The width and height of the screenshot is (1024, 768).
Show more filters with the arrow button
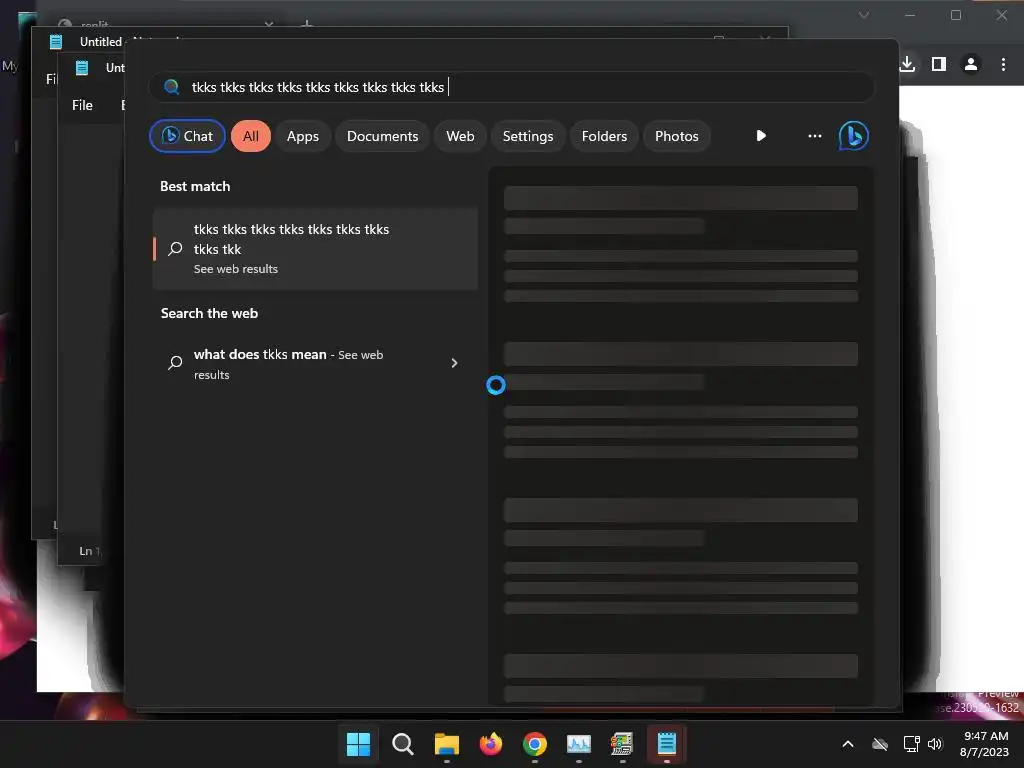coord(761,136)
